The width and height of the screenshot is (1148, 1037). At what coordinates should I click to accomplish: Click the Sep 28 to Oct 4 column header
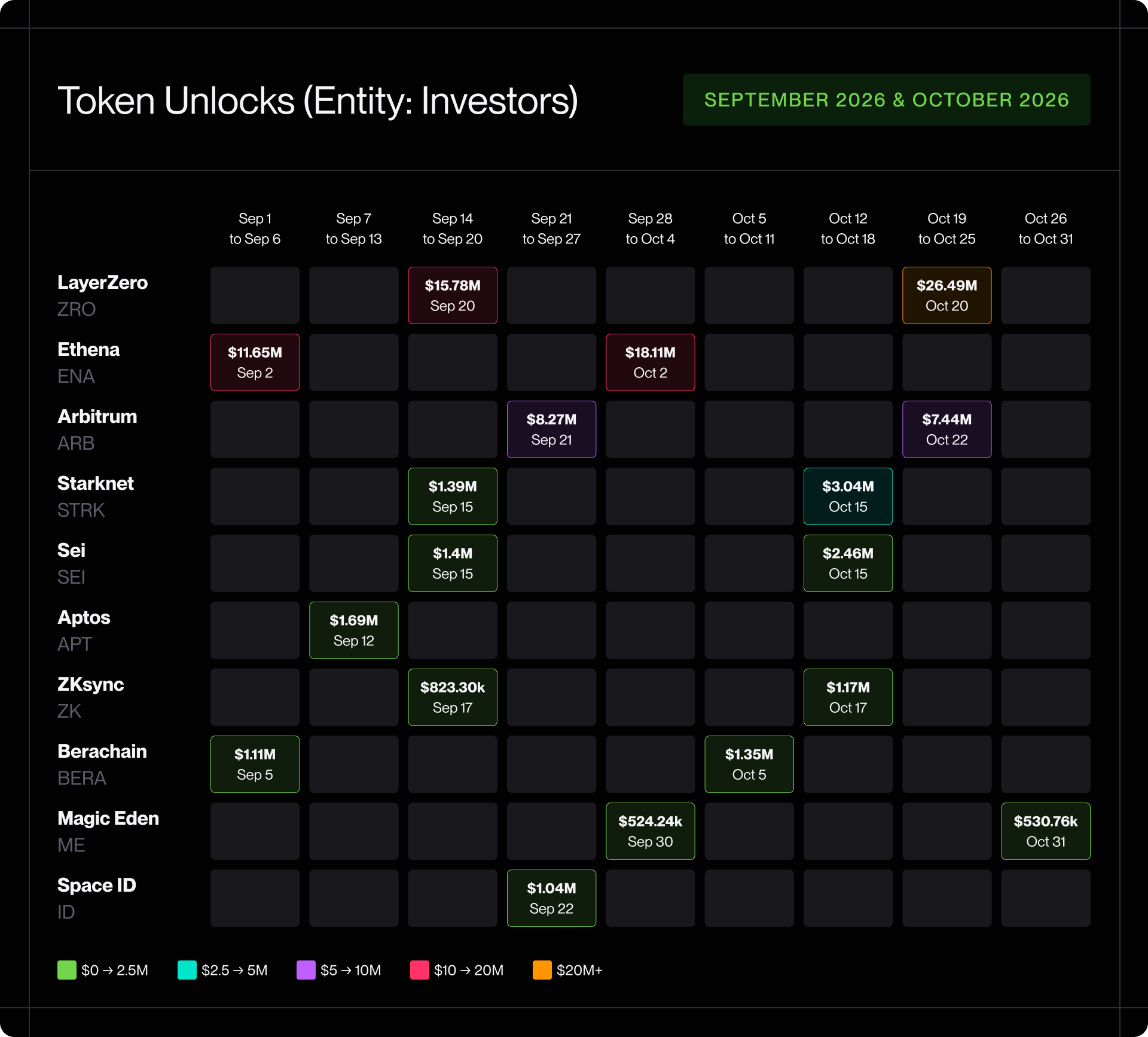click(651, 228)
